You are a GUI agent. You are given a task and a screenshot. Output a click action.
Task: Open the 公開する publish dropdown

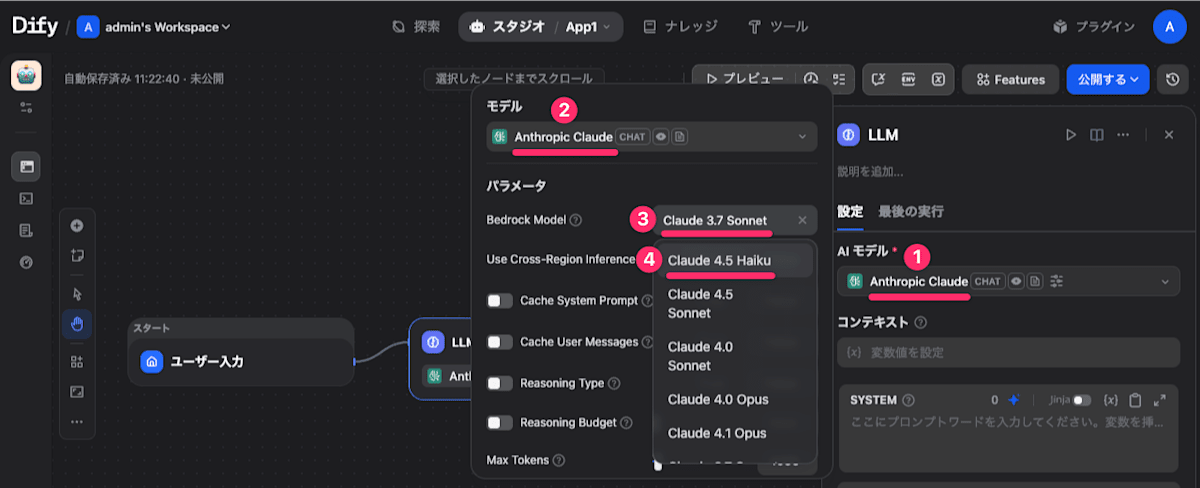tap(1108, 79)
